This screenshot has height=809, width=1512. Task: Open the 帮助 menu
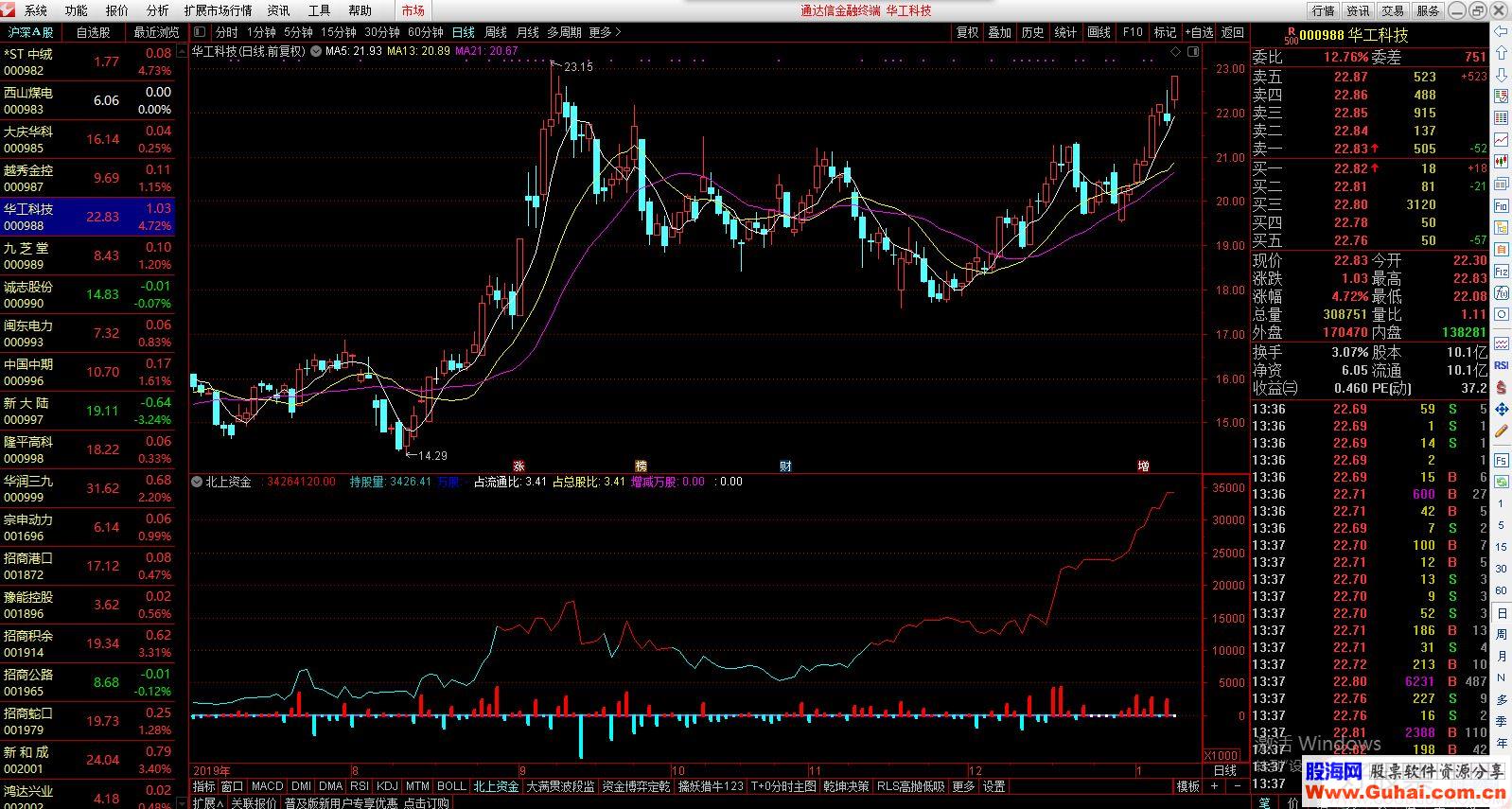pos(360,10)
